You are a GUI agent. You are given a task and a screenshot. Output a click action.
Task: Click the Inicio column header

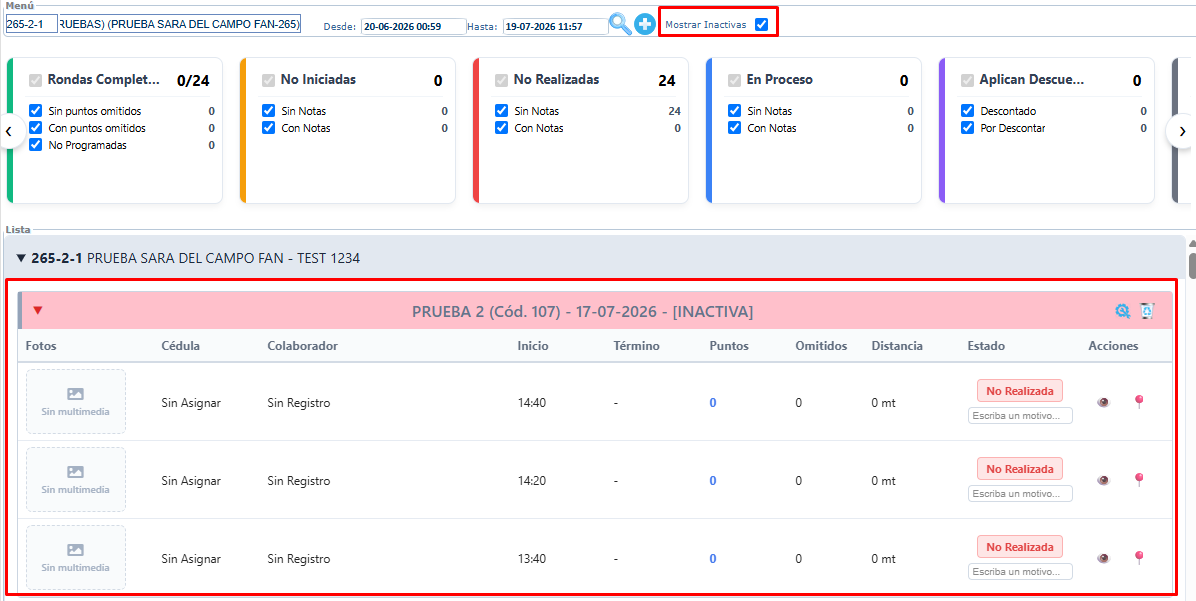(x=532, y=346)
